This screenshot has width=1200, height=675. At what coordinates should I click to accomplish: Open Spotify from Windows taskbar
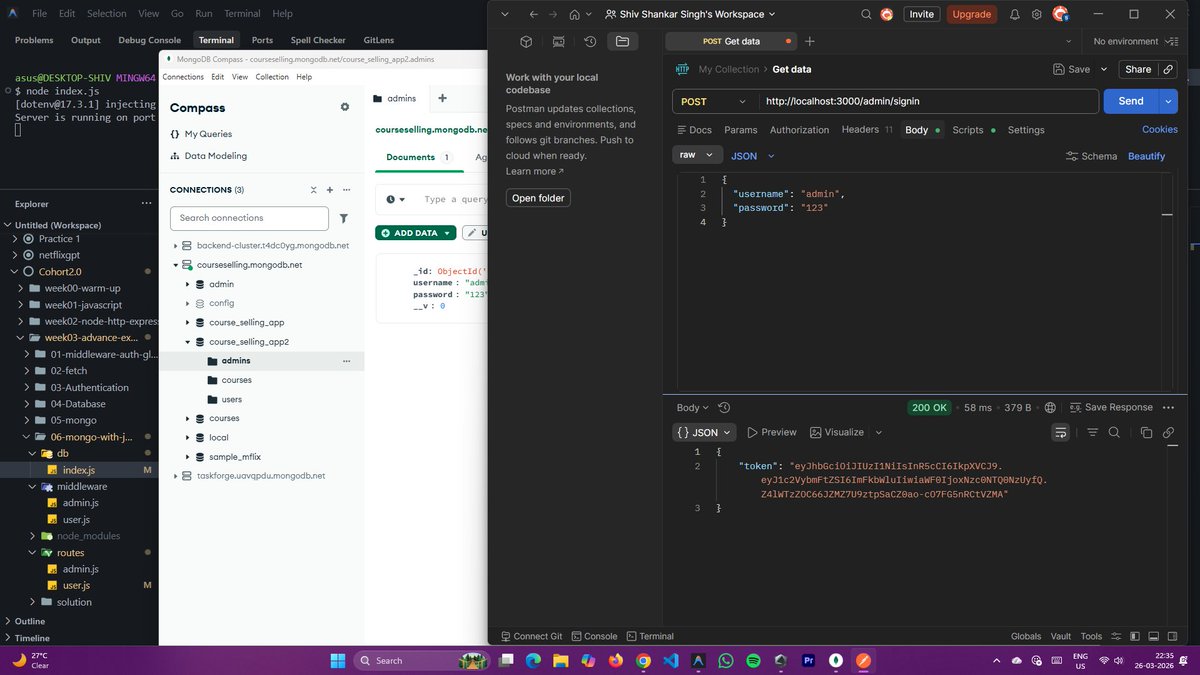[753, 660]
